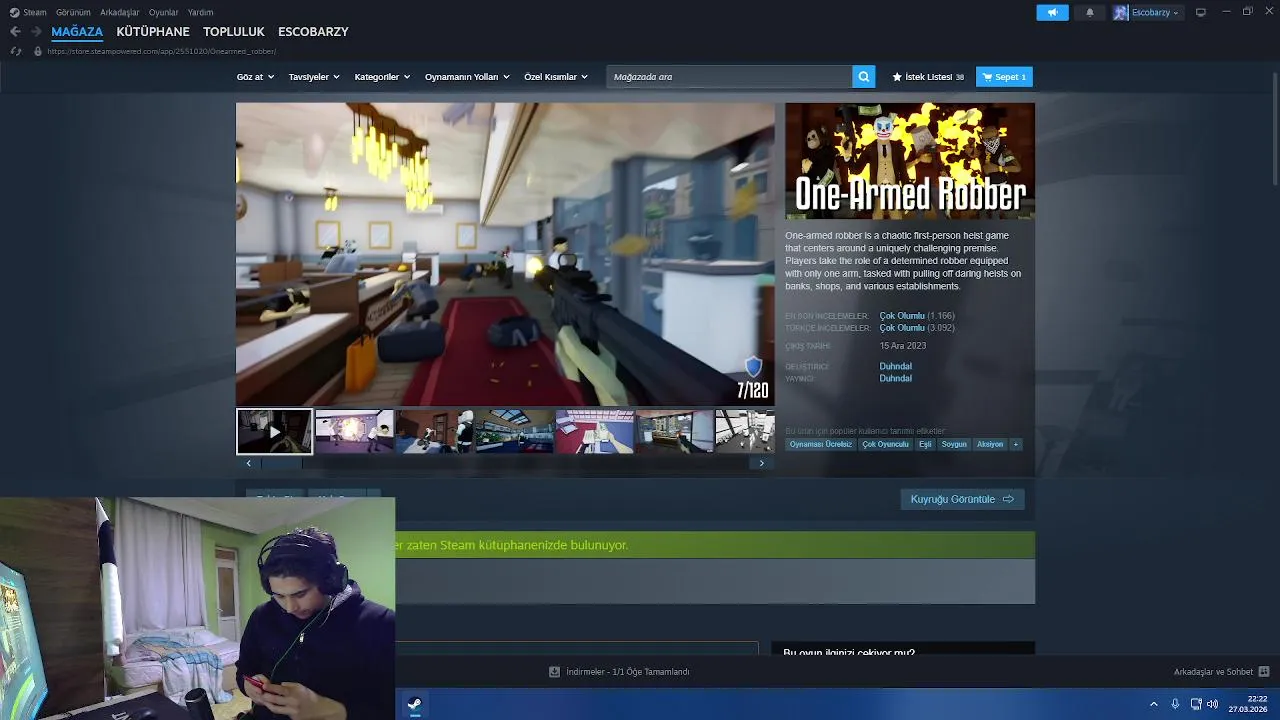1280x720 pixels.
Task: Open the Escobarzy account dropdown
Action: tap(1155, 12)
